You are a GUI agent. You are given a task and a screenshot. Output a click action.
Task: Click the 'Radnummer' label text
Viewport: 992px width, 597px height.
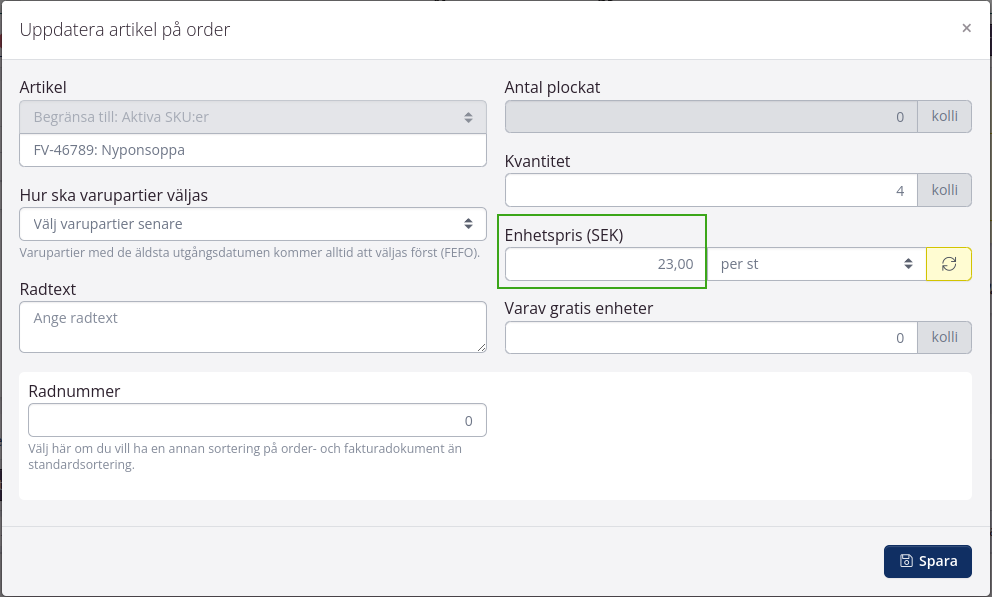coord(74,391)
